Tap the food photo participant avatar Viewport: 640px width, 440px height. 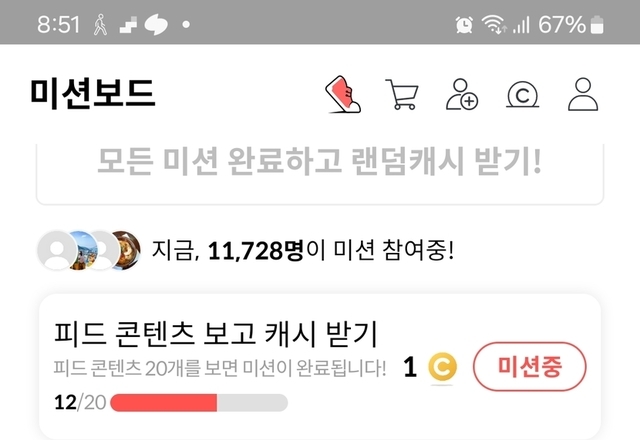(127, 250)
